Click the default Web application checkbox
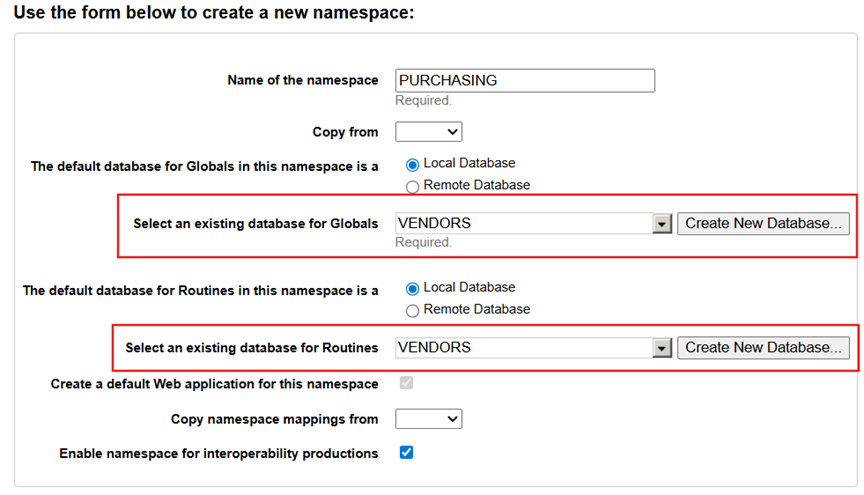 pos(406,384)
